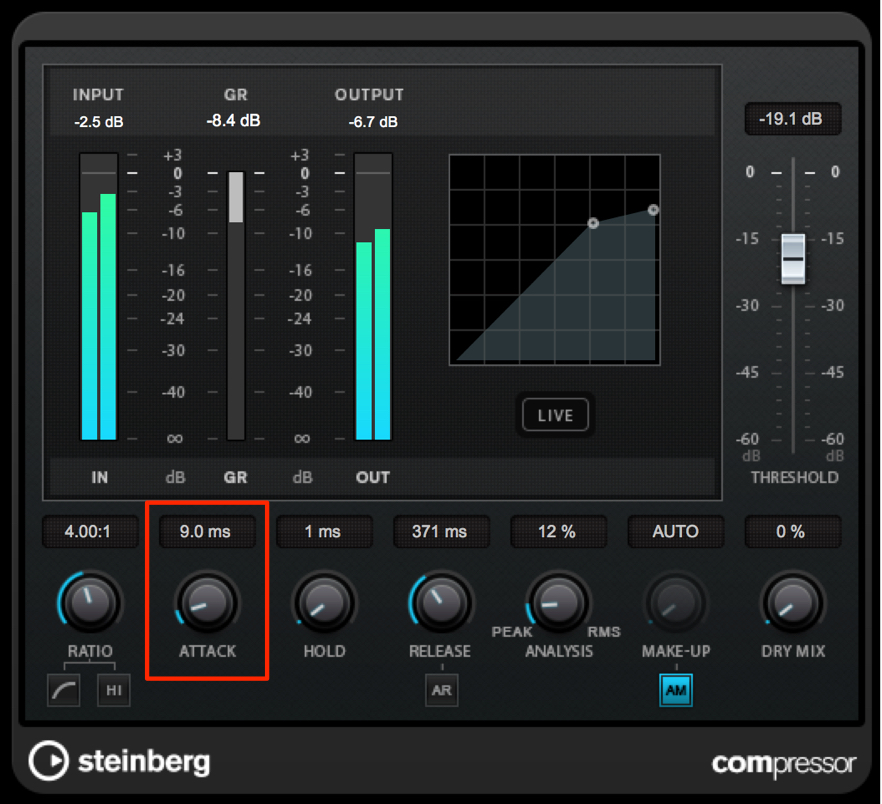The image size is (882, 804).
Task: Click the compressor plugin name text
Action: point(784,765)
